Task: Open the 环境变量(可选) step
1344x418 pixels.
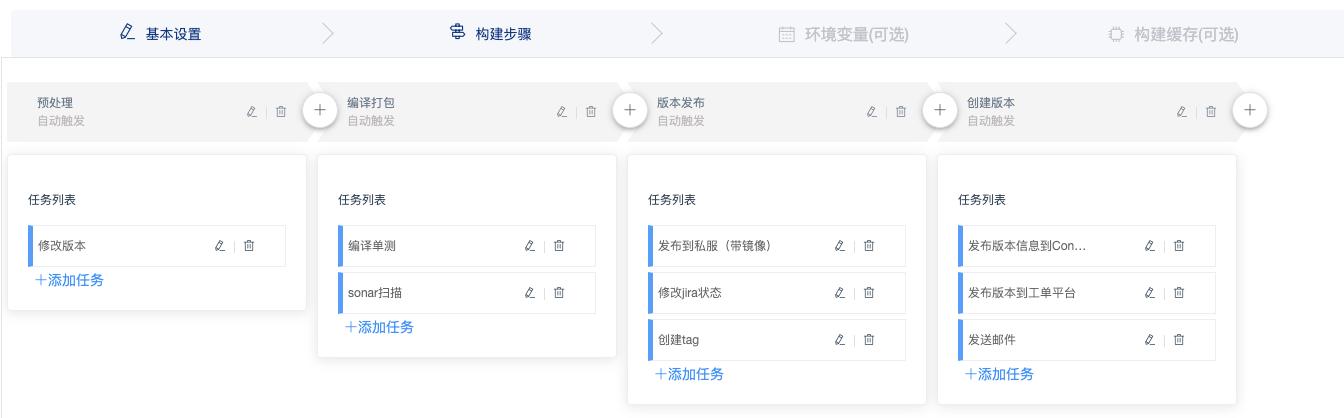Action: click(844, 34)
